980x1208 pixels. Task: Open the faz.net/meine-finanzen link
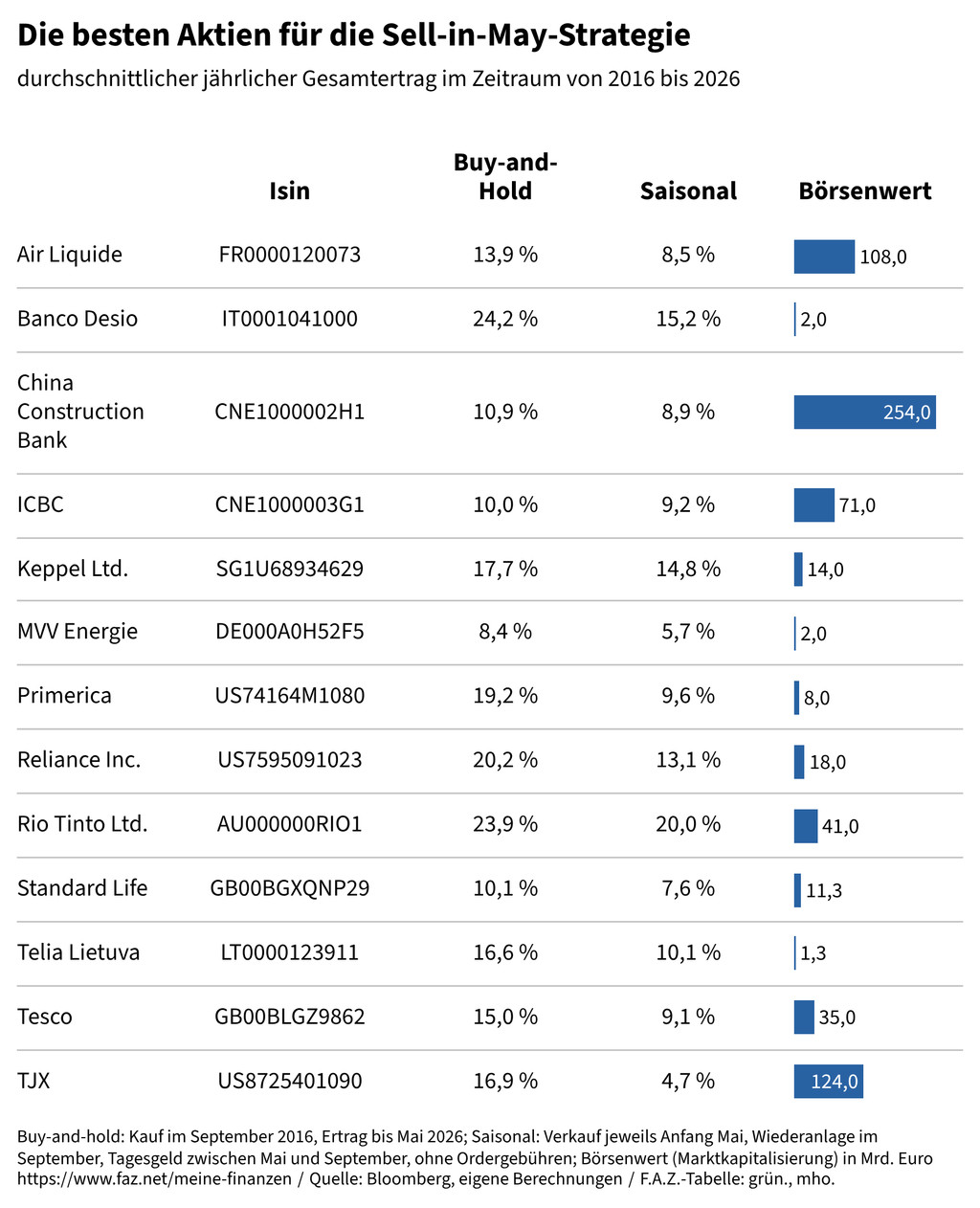click(x=154, y=1179)
